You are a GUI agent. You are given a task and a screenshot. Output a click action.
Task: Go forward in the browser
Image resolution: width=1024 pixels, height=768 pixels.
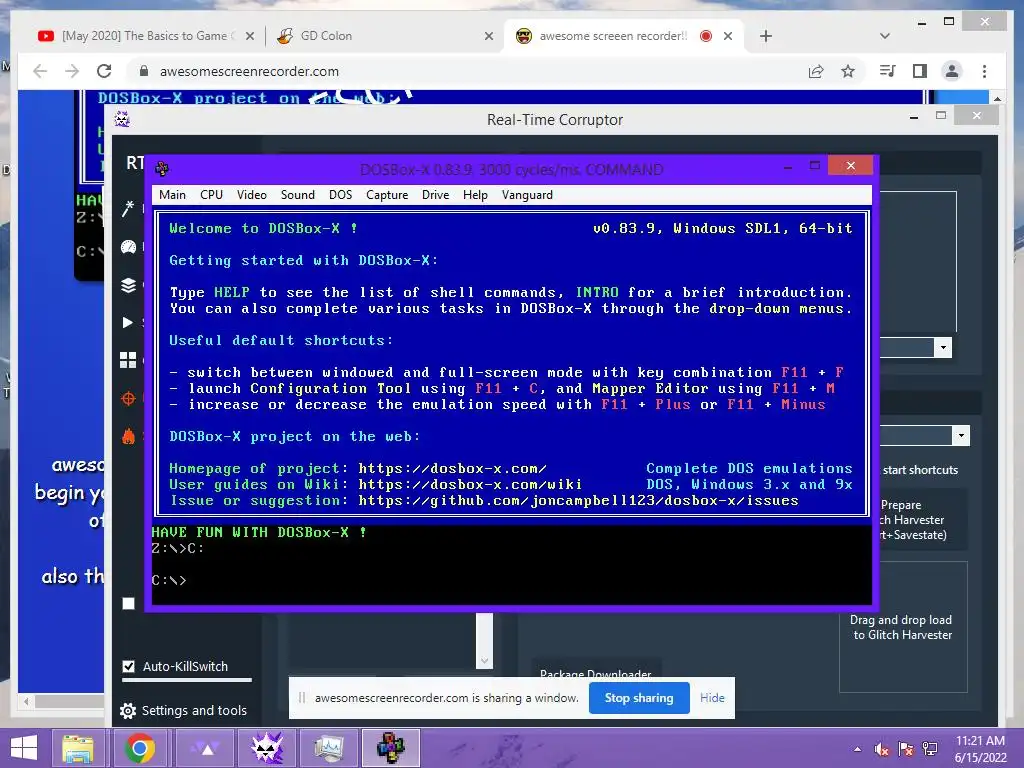point(72,71)
